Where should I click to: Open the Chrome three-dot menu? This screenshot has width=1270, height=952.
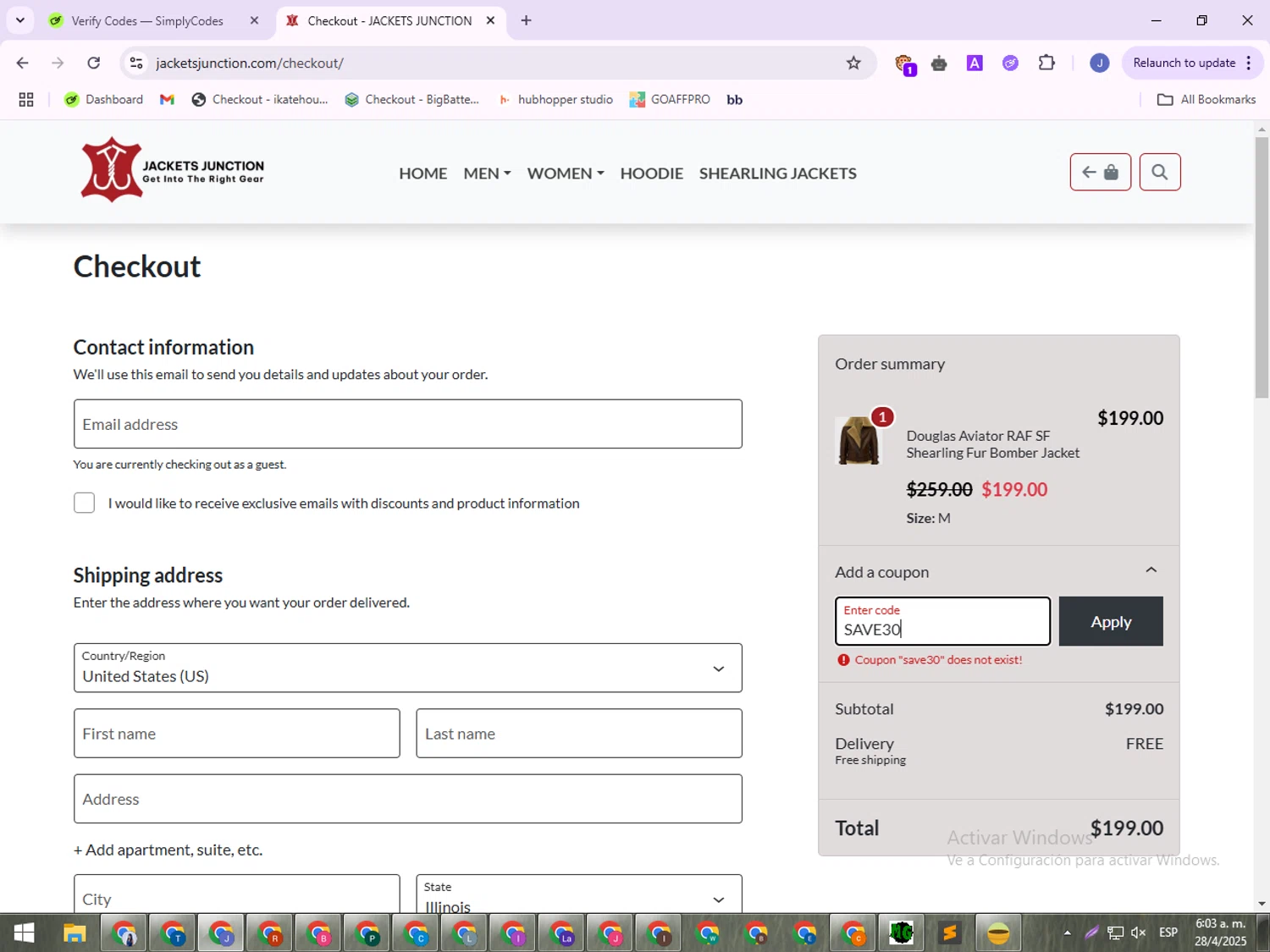(x=1249, y=63)
